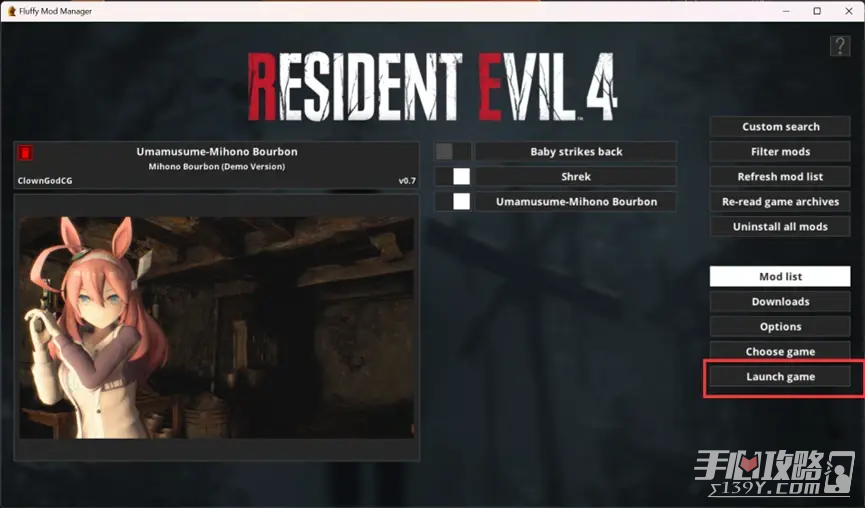Toggle the Baby strikes back mod switch

[453, 152]
